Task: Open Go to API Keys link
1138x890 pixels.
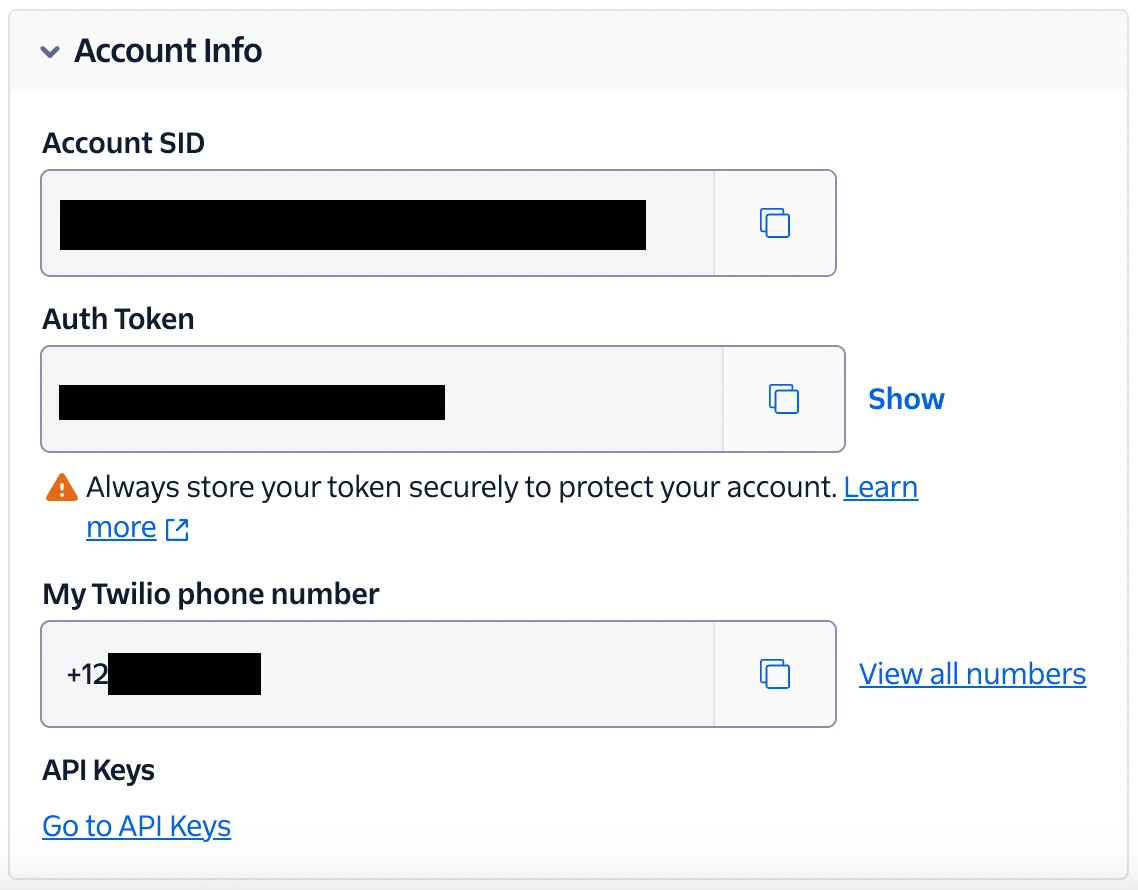Action: 136,826
